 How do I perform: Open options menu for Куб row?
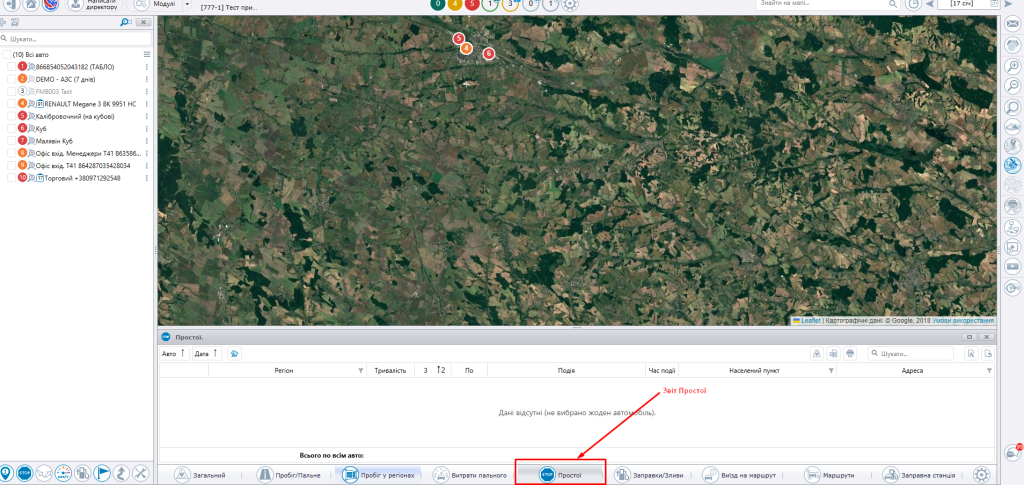tap(147, 129)
